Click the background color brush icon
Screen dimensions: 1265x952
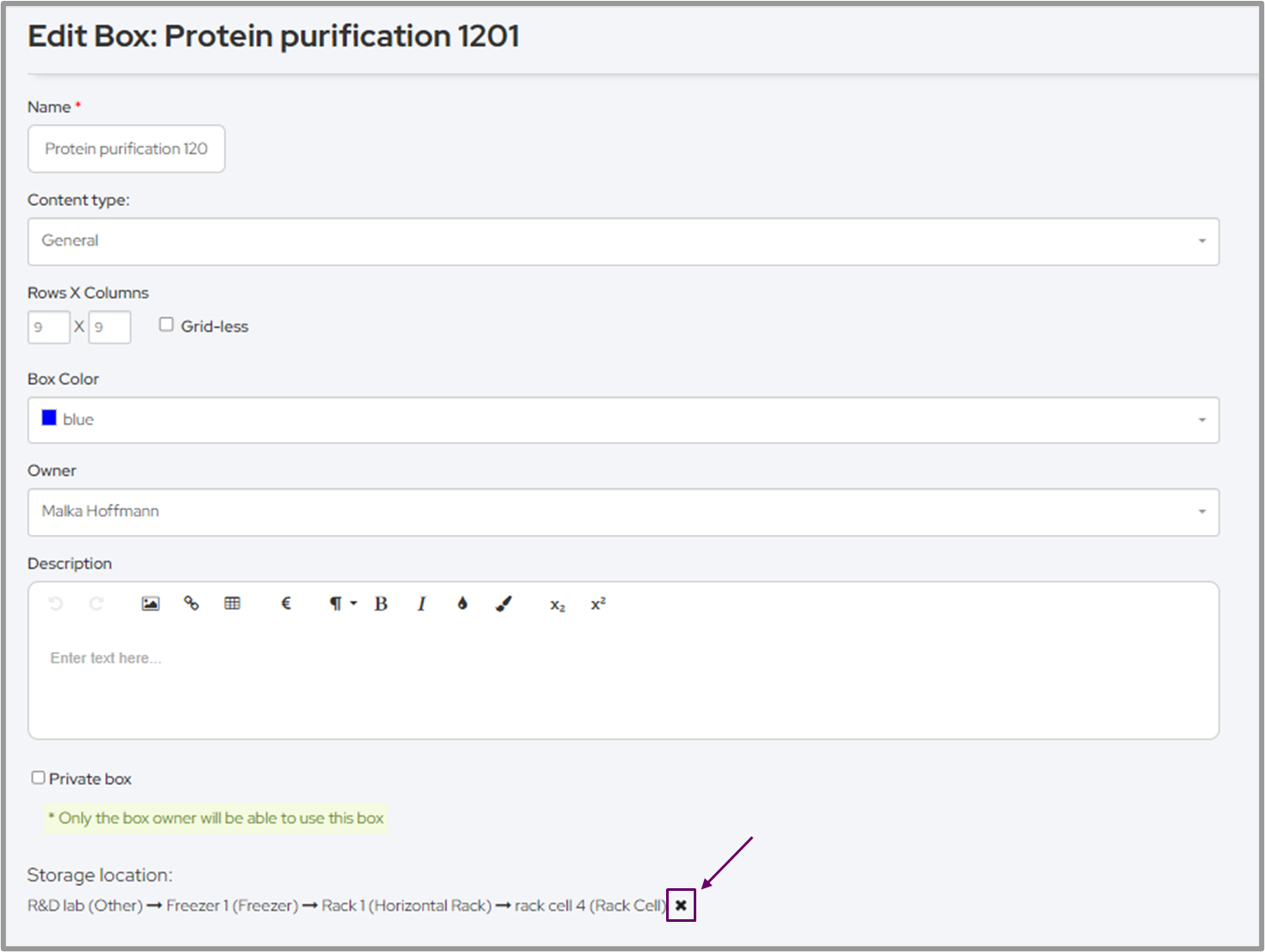(x=504, y=604)
